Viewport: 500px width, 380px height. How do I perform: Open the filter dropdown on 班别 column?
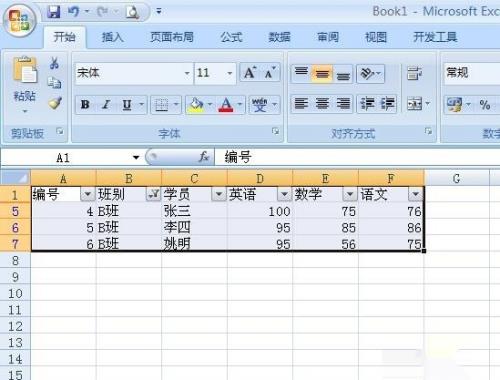[x=153, y=194]
